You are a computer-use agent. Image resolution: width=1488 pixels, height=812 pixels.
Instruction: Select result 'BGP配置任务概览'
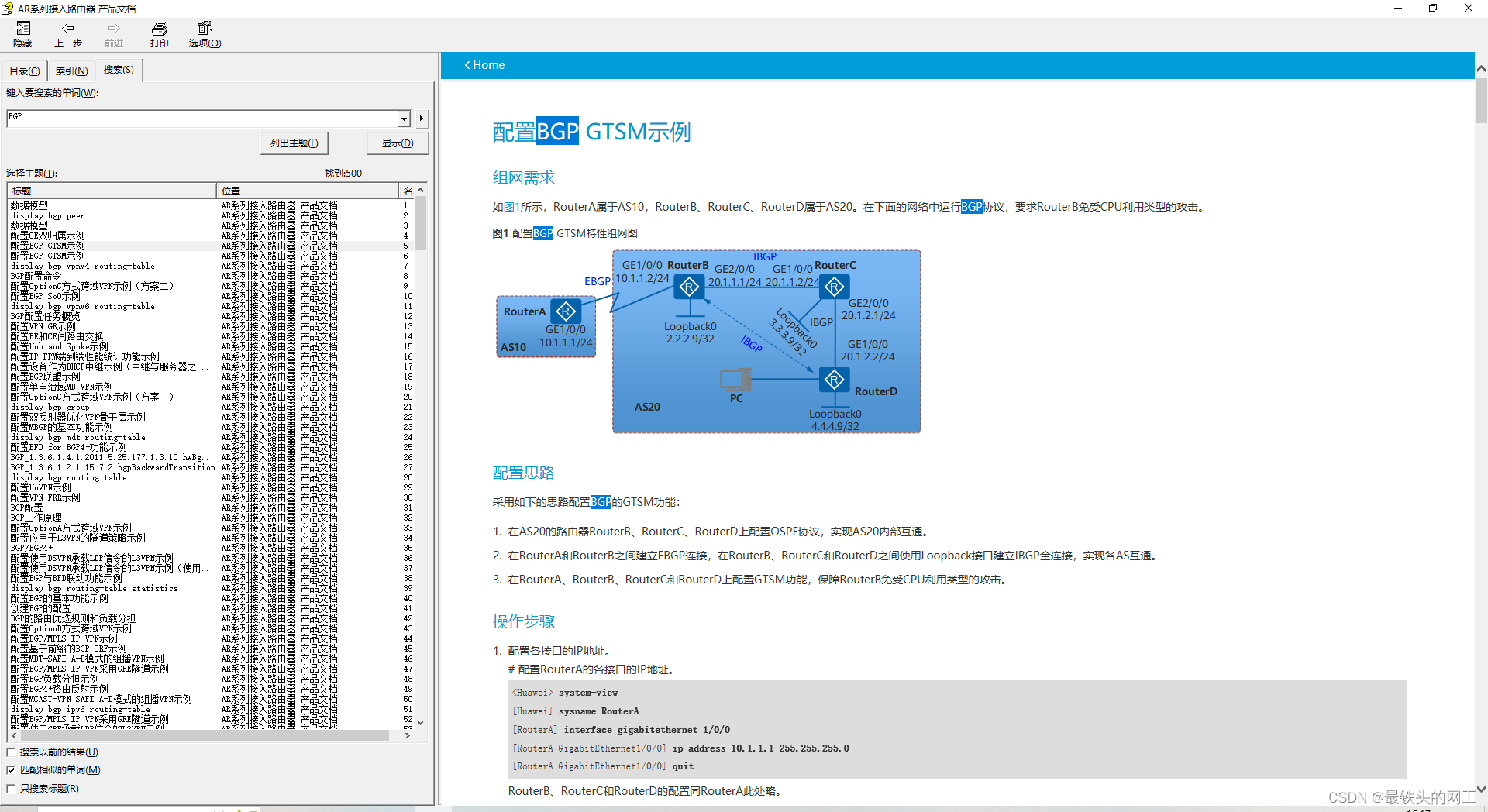point(46,317)
